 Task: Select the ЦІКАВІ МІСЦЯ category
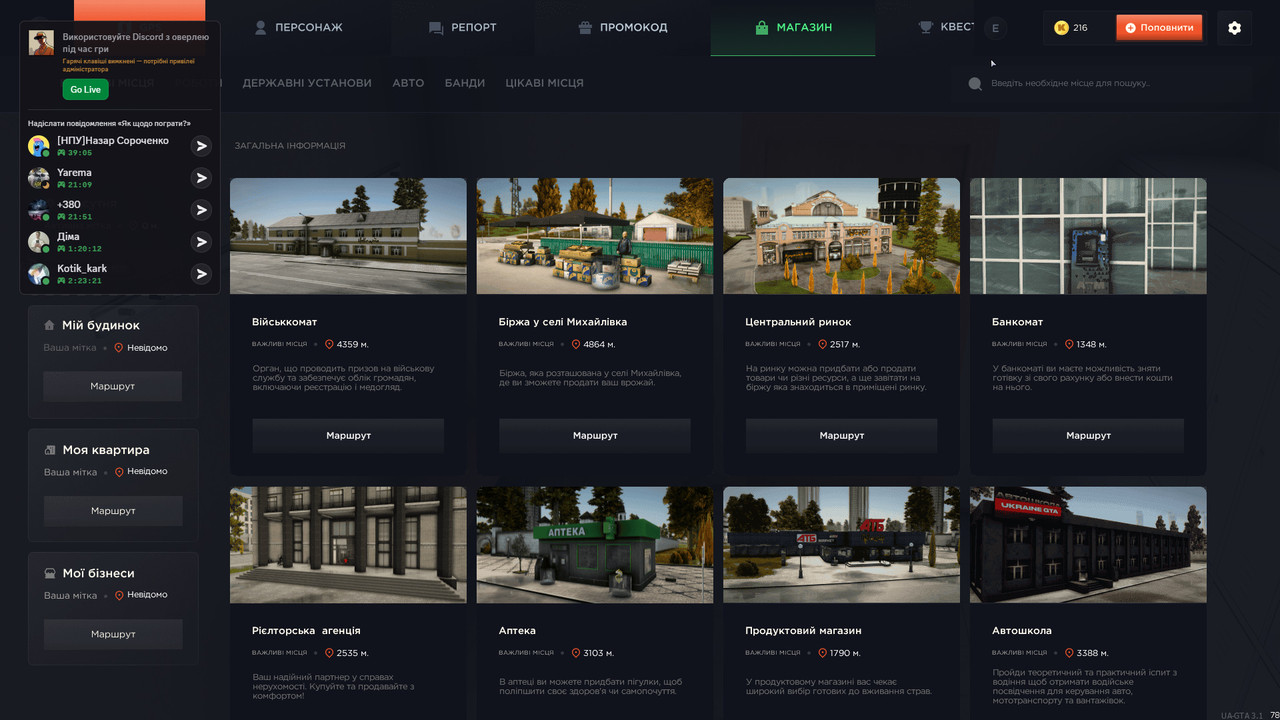tap(545, 83)
